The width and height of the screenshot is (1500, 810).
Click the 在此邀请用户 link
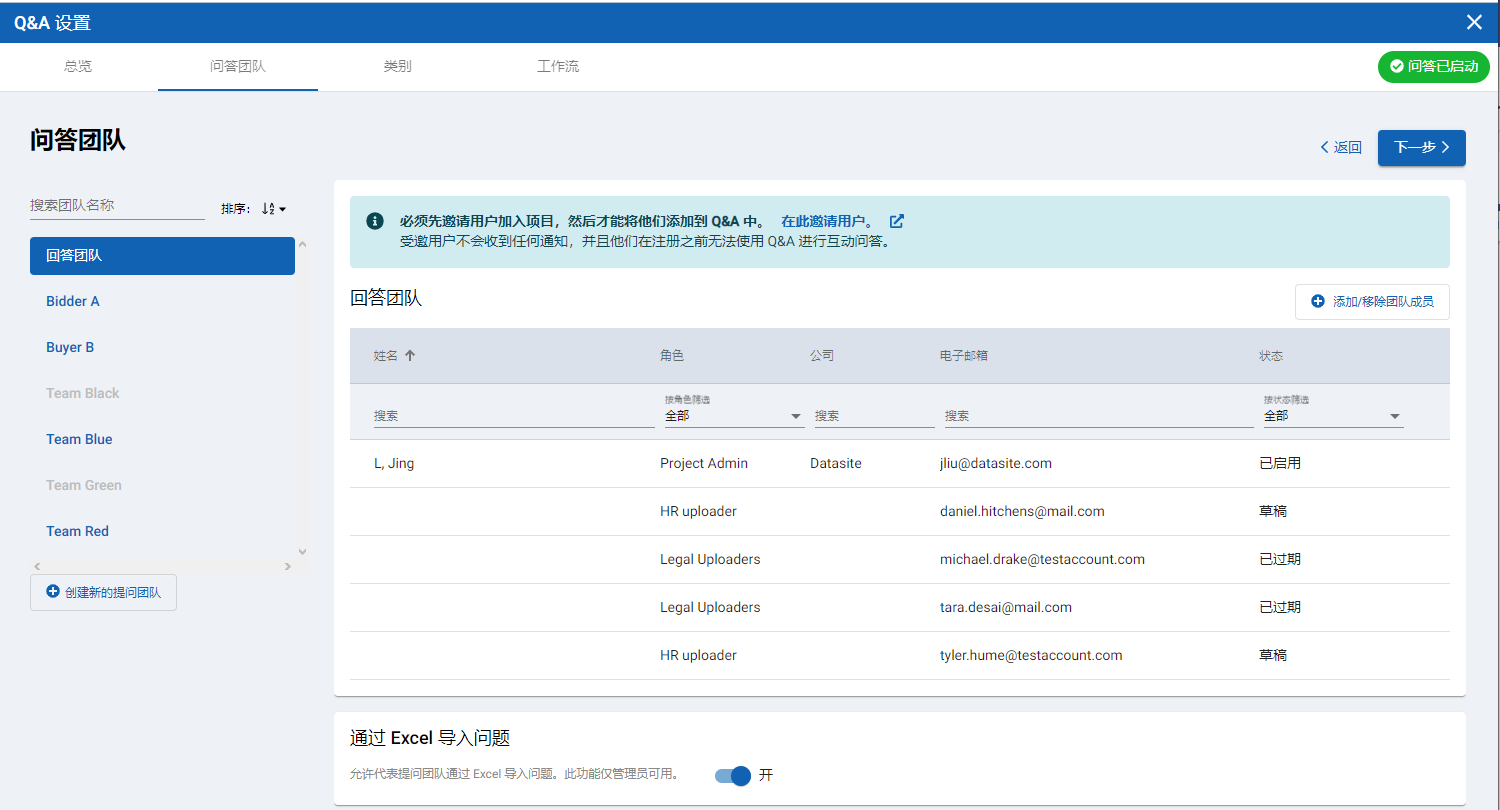(x=826, y=221)
